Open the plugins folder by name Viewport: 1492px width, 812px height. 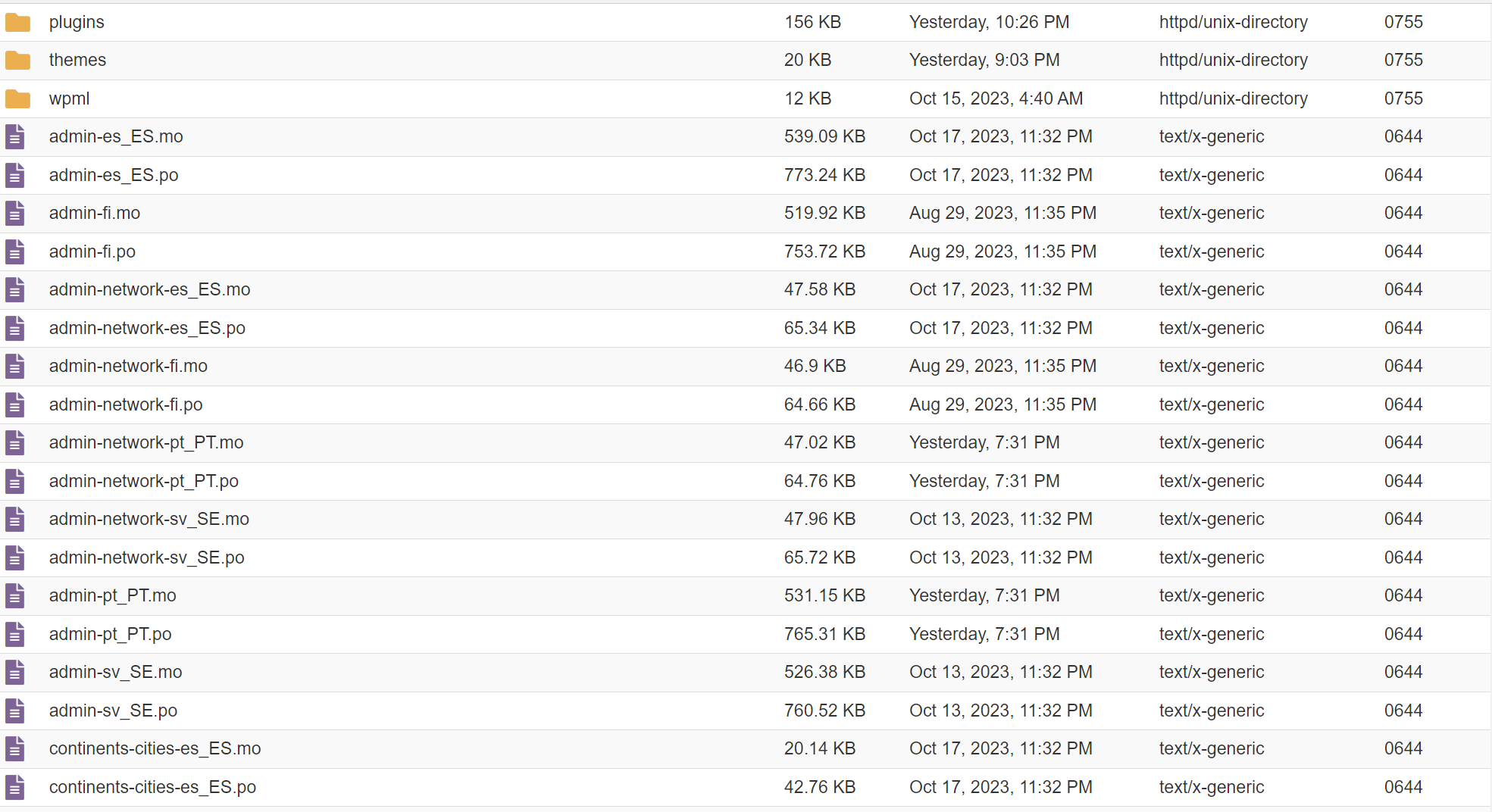click(77, 23)
